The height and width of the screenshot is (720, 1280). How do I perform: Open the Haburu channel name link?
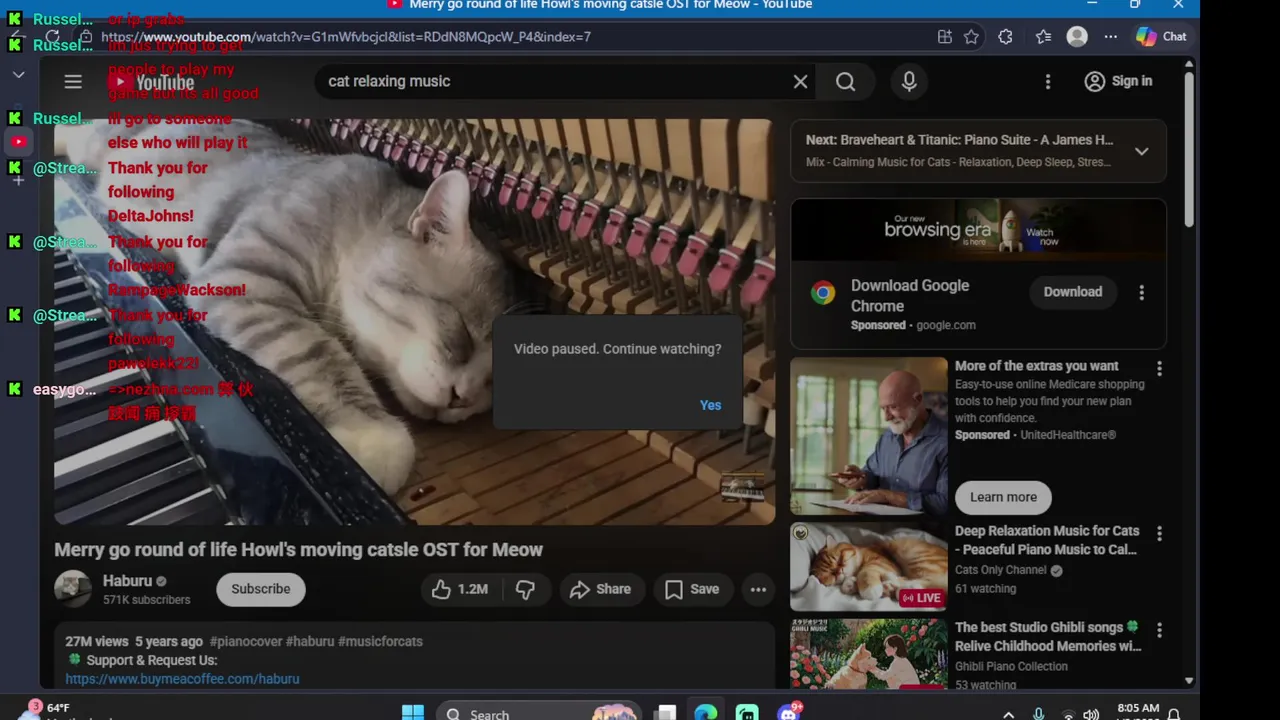coord(127,581)
